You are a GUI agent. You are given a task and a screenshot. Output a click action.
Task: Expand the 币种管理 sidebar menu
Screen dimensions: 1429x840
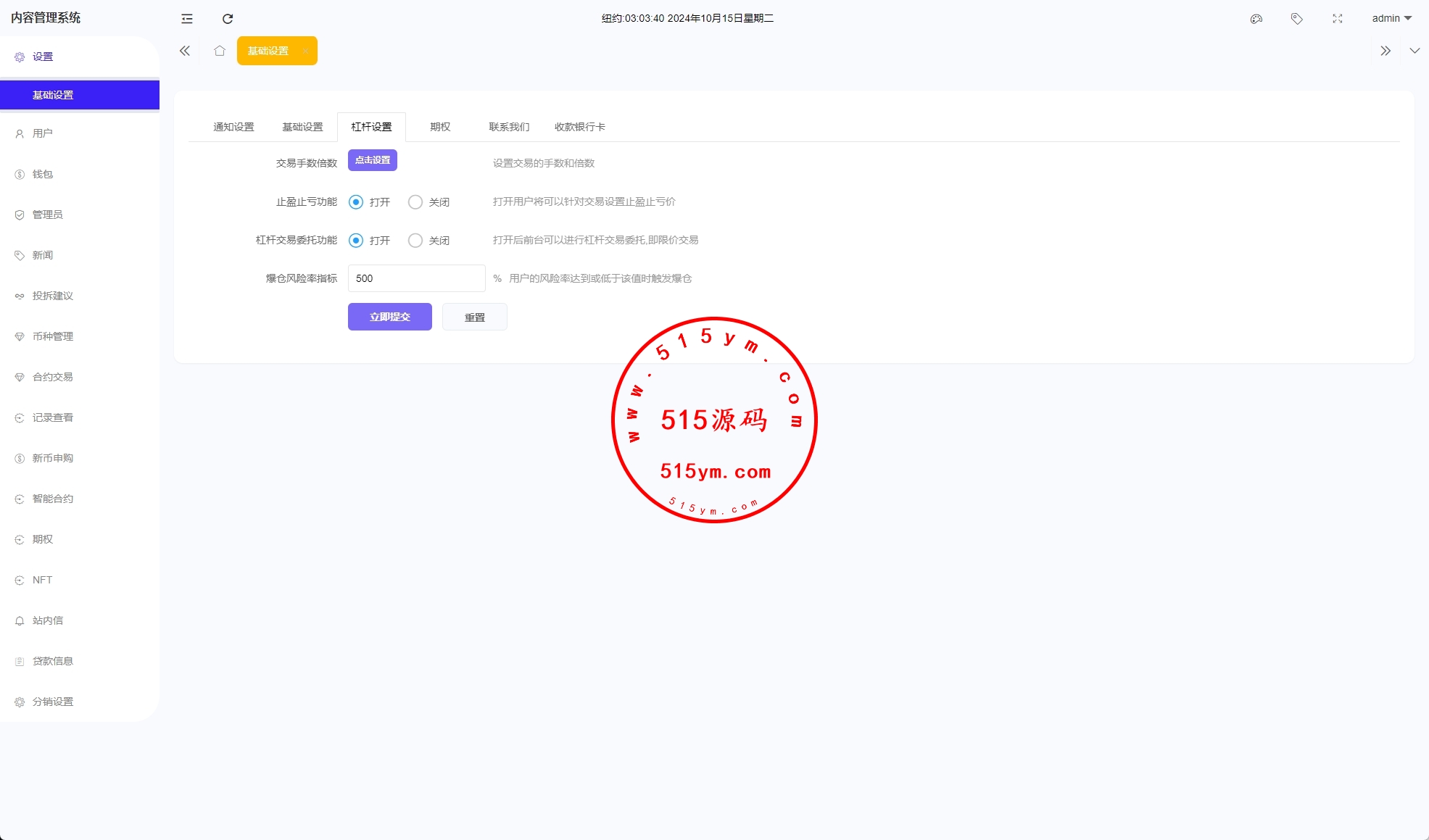coord(53,336)
